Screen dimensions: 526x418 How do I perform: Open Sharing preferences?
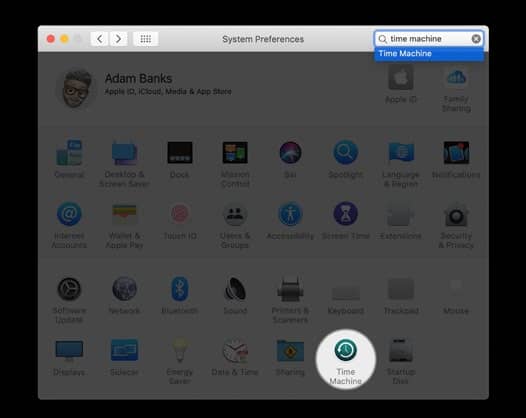coord(290,357)
